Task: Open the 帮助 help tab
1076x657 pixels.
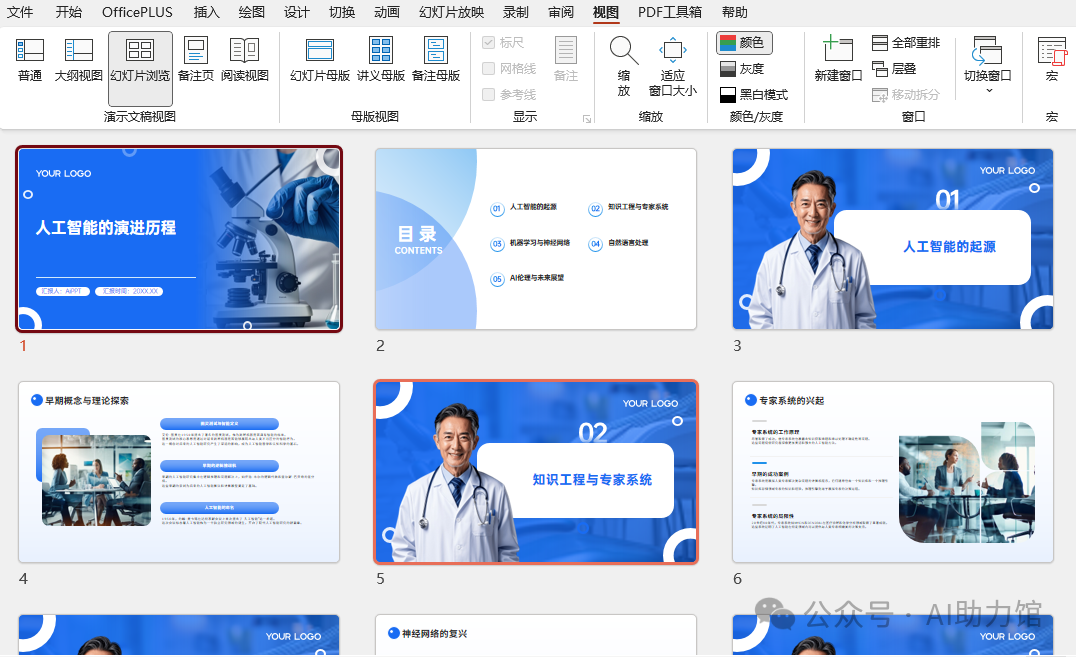Action: pyautogui.click(x=735, y=12)
